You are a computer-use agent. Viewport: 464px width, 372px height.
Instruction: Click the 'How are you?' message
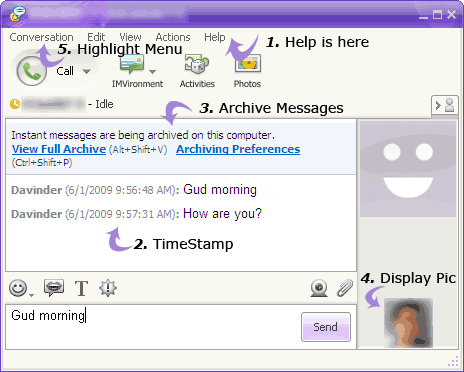point(223,214)
